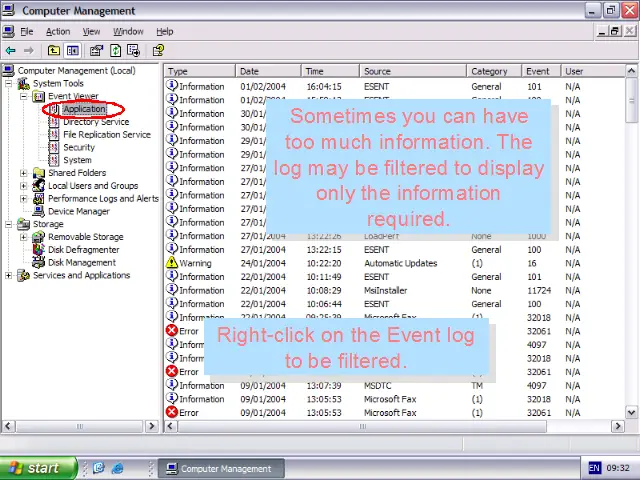Click the Help toolbar icon
Image resolution: width=640 pixels, height=480 pixels.
(158, 51)
